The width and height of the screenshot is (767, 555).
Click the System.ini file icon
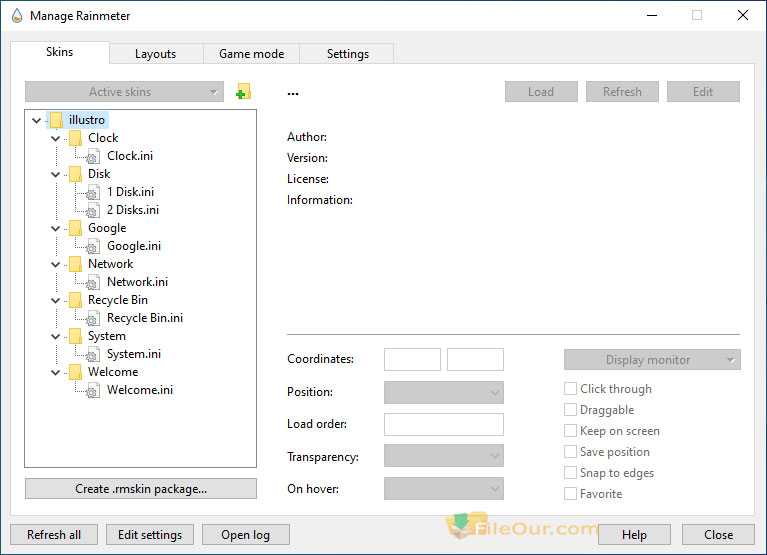93,355
